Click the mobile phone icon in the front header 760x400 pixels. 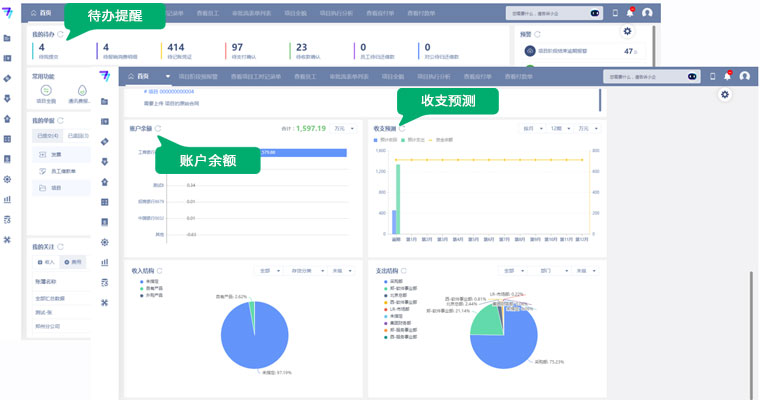point(712,76)
